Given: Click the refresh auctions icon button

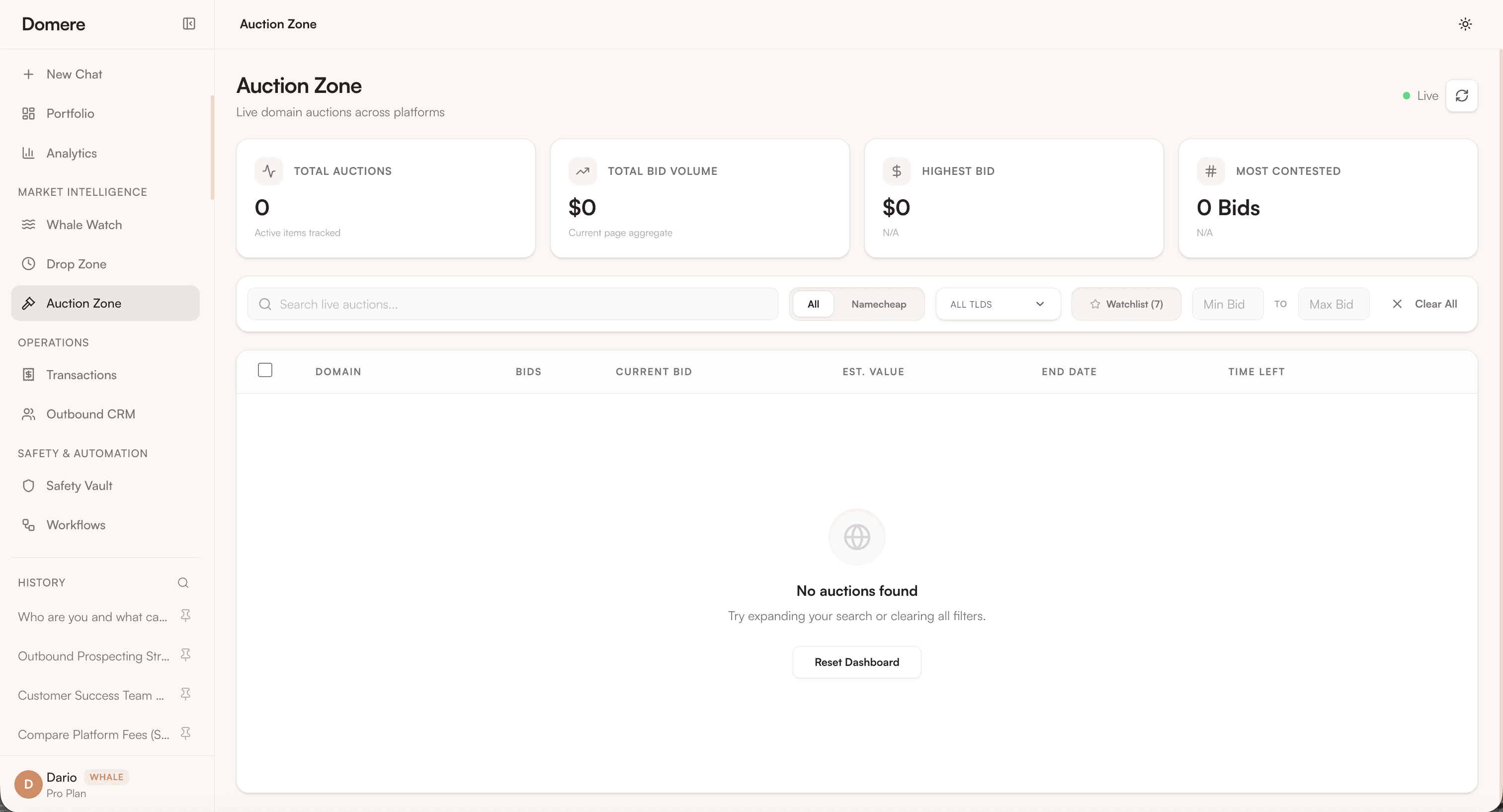Looking at the screenshot, I should click(1462, 96).
